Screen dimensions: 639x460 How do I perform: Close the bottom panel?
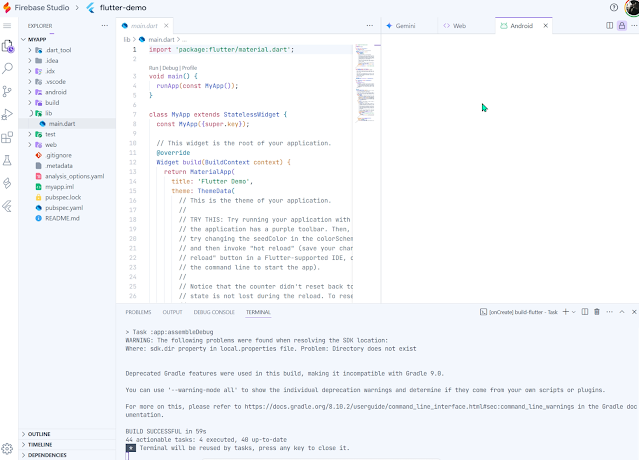click(634, 312)
